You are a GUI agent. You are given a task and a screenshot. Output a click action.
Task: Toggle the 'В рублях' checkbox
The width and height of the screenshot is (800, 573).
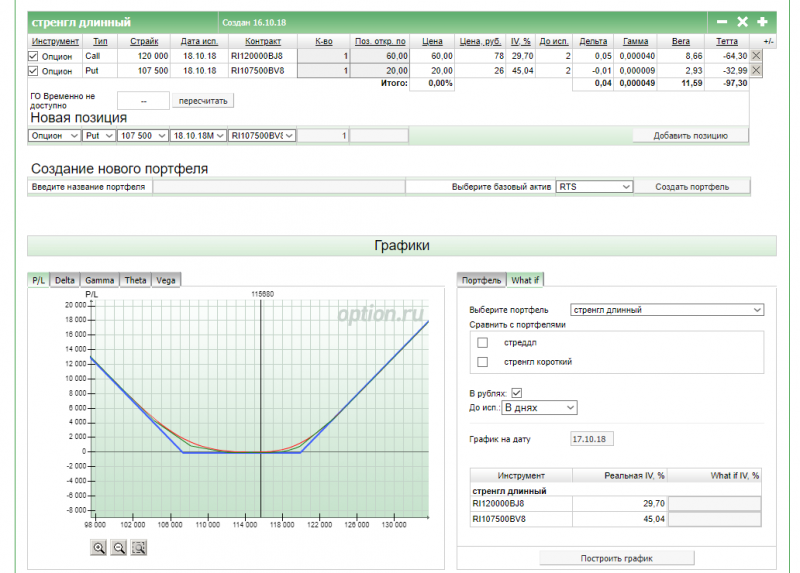point(517,393)
